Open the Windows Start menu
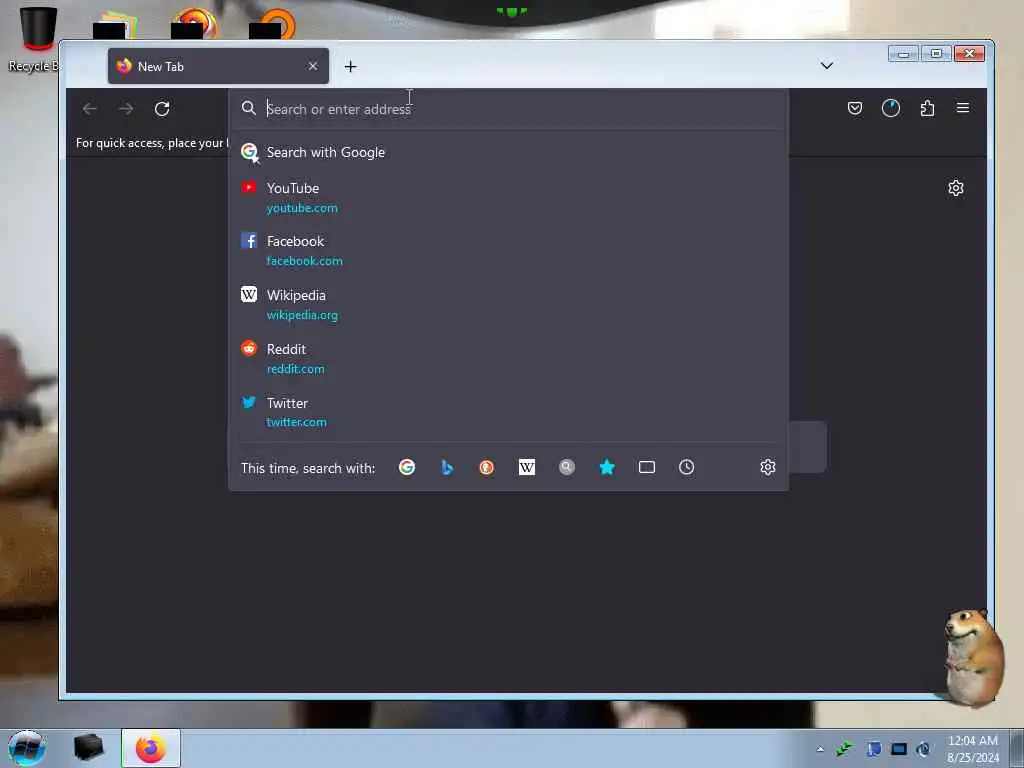Image resolution: width=1024 pixels, height=768 pixels. (27, 748)
